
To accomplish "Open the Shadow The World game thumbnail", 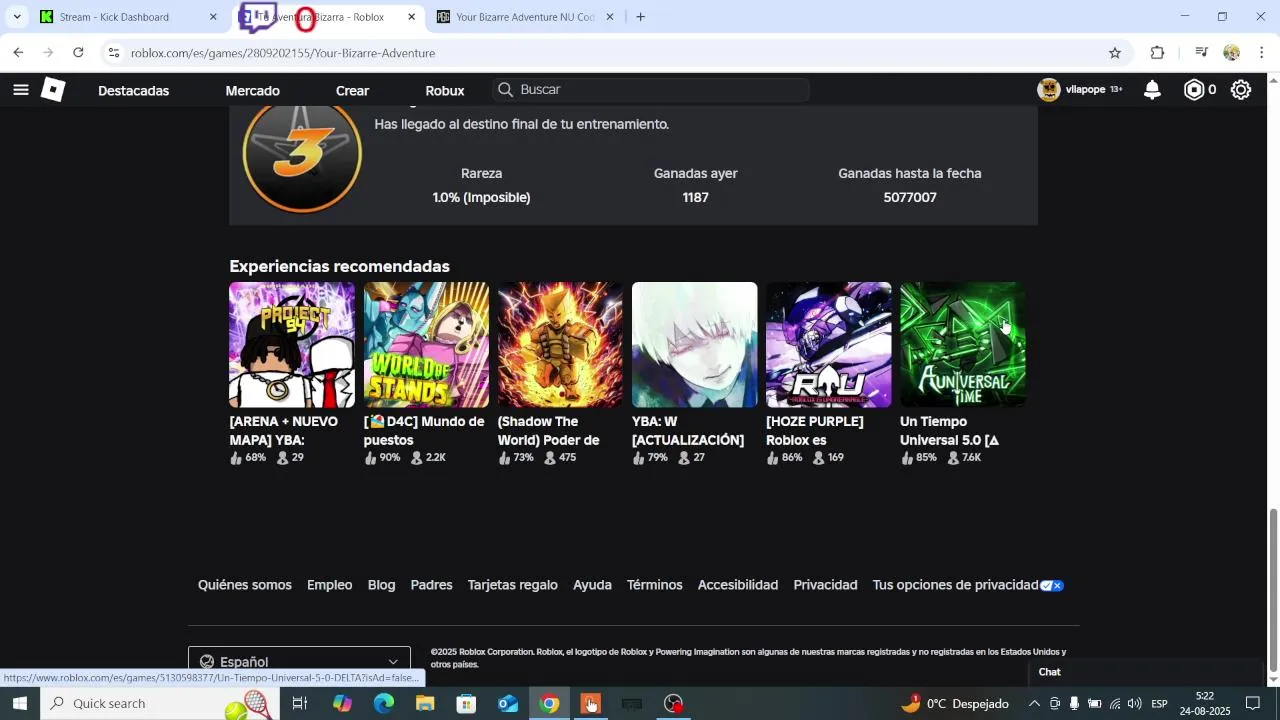I will 560,344.
